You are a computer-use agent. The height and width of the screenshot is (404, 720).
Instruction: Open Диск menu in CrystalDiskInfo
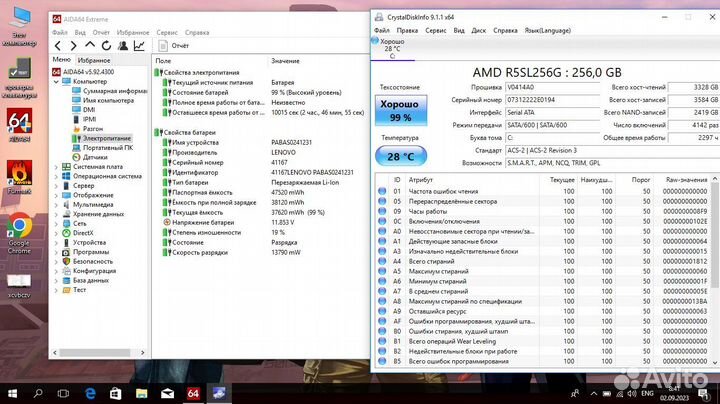tap(478, 30)
